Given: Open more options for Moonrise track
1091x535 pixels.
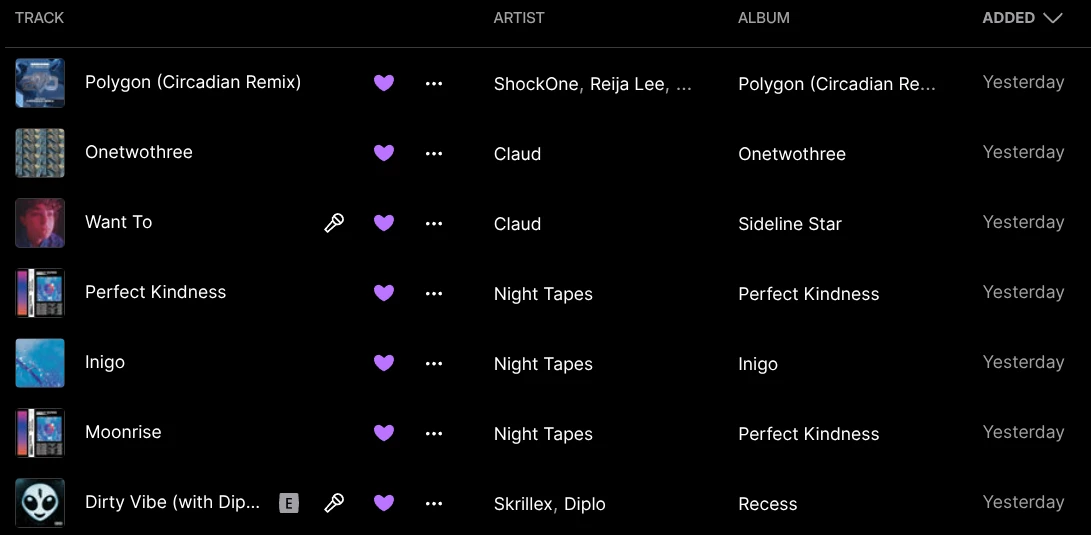Looking at the screenshot, I should pos(434,433).
